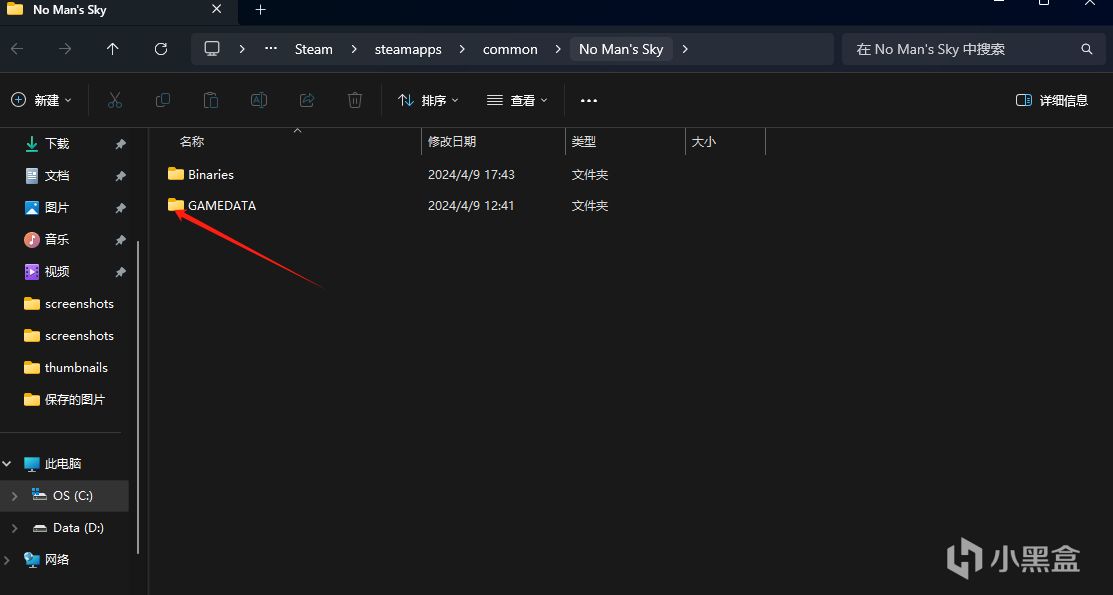1113x595 pixels.
Task: Expand the Data (D:) drive node
Action: click(x=14, y=528)
